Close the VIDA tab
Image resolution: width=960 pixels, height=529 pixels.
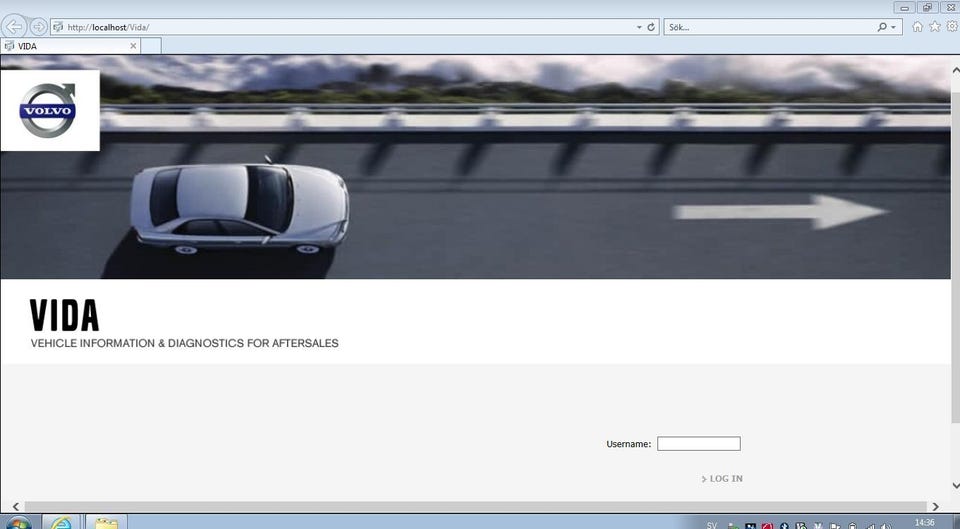[x=133, y=46]
